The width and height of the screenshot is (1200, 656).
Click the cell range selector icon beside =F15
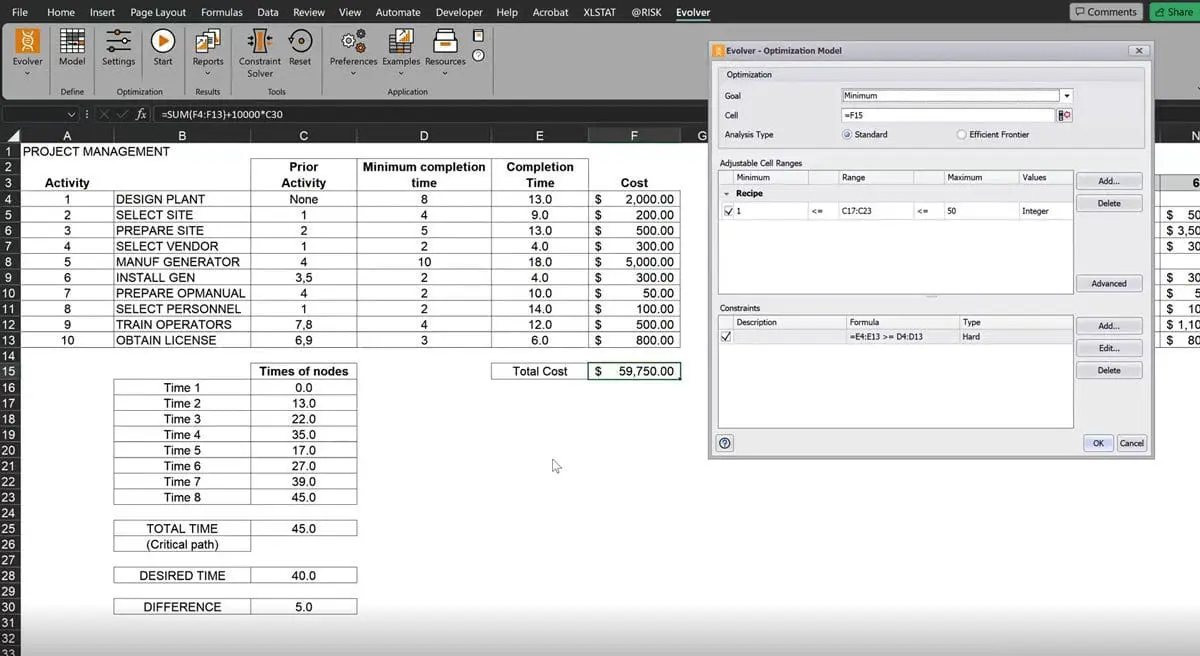1064,116
